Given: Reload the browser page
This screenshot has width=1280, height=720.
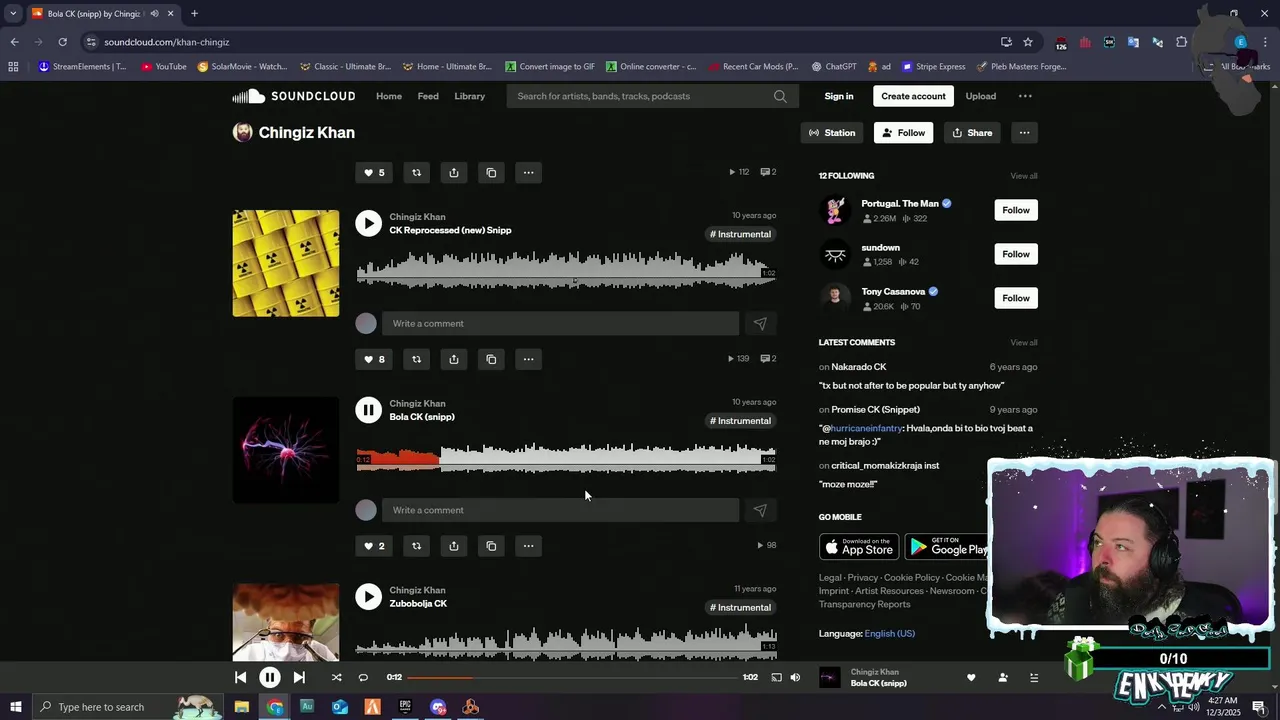Looking at the screenshot, I should coord(62,42).
